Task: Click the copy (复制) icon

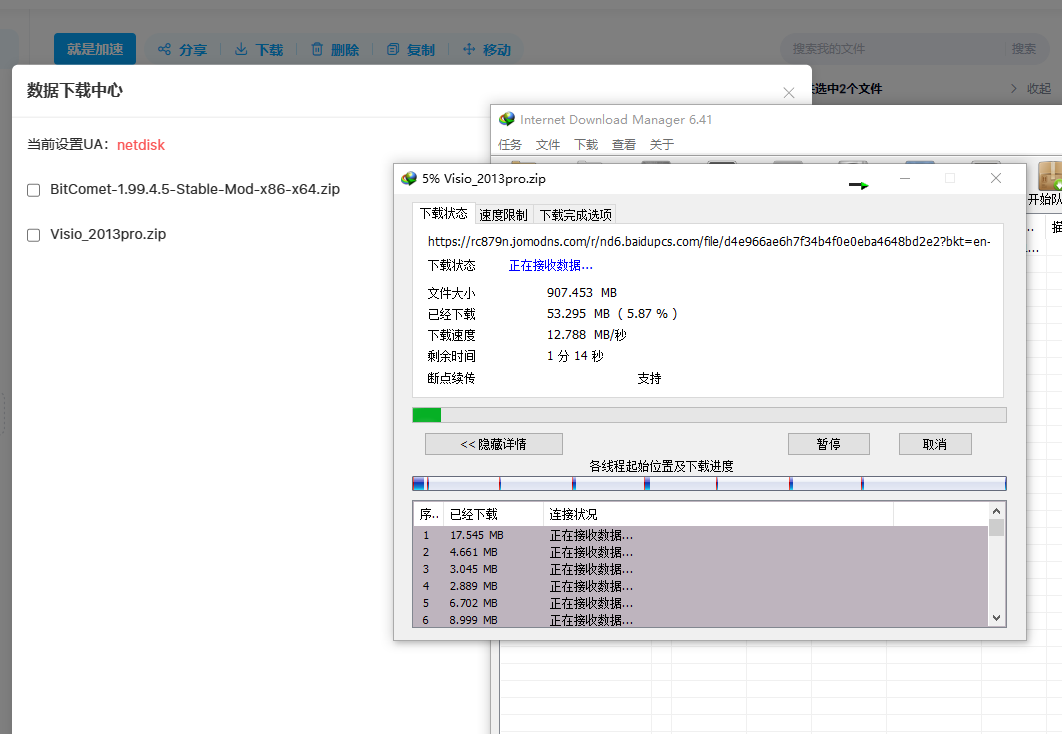Action: coord(393,49)
